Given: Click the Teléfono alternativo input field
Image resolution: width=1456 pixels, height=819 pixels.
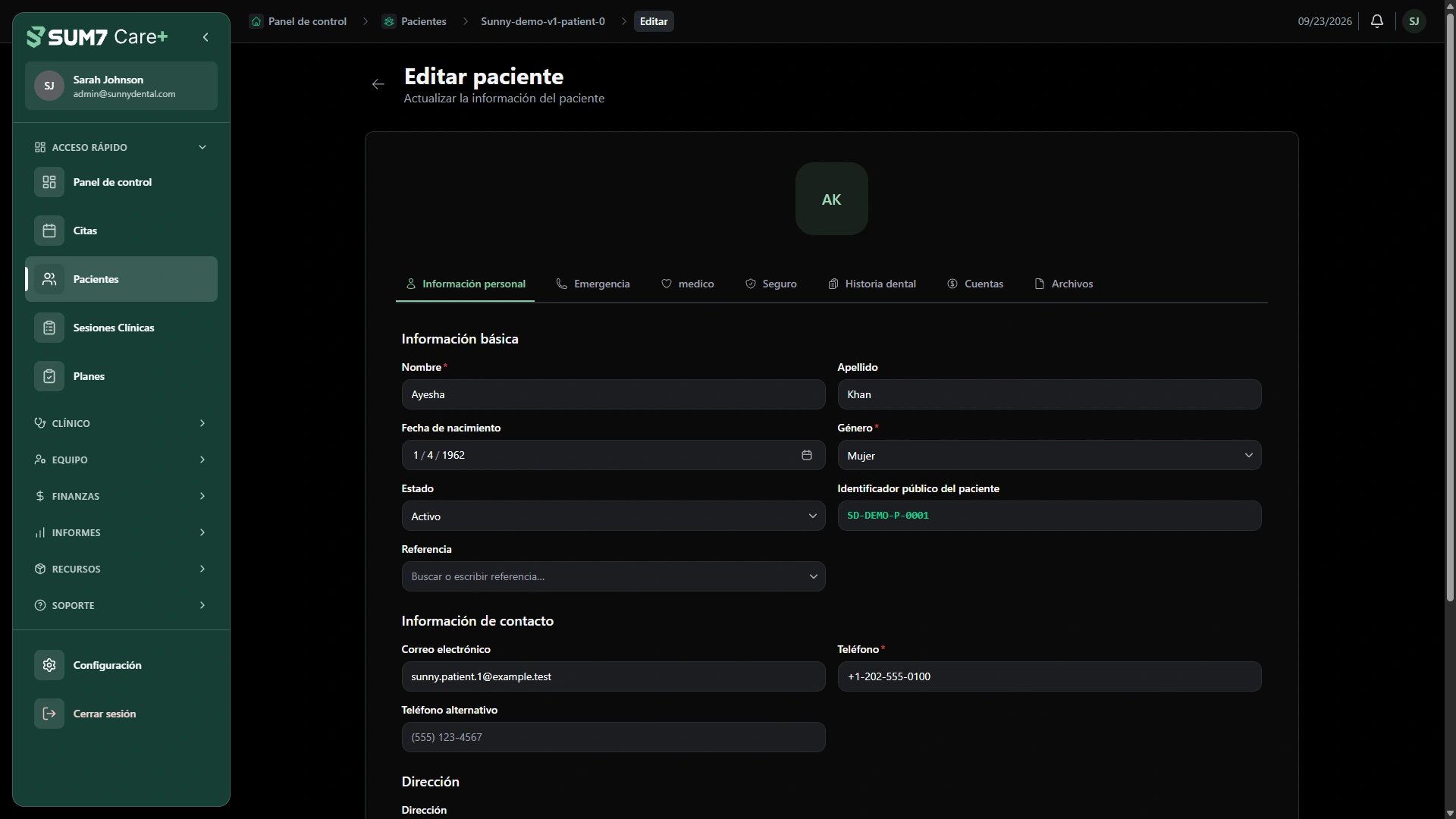Looking at the screenshot, I should click(x=613, y=737).
